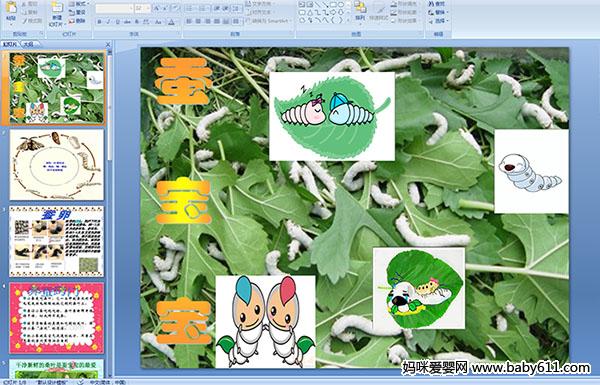
Task: Toggle italic formatting
Action: (108, 22)
